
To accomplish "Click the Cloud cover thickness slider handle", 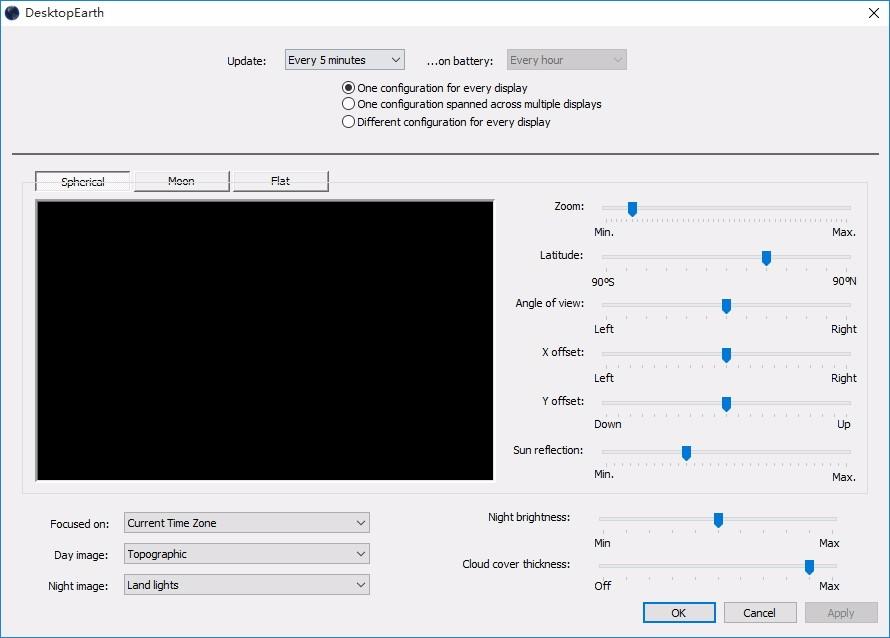I will (x=809, y=566).
